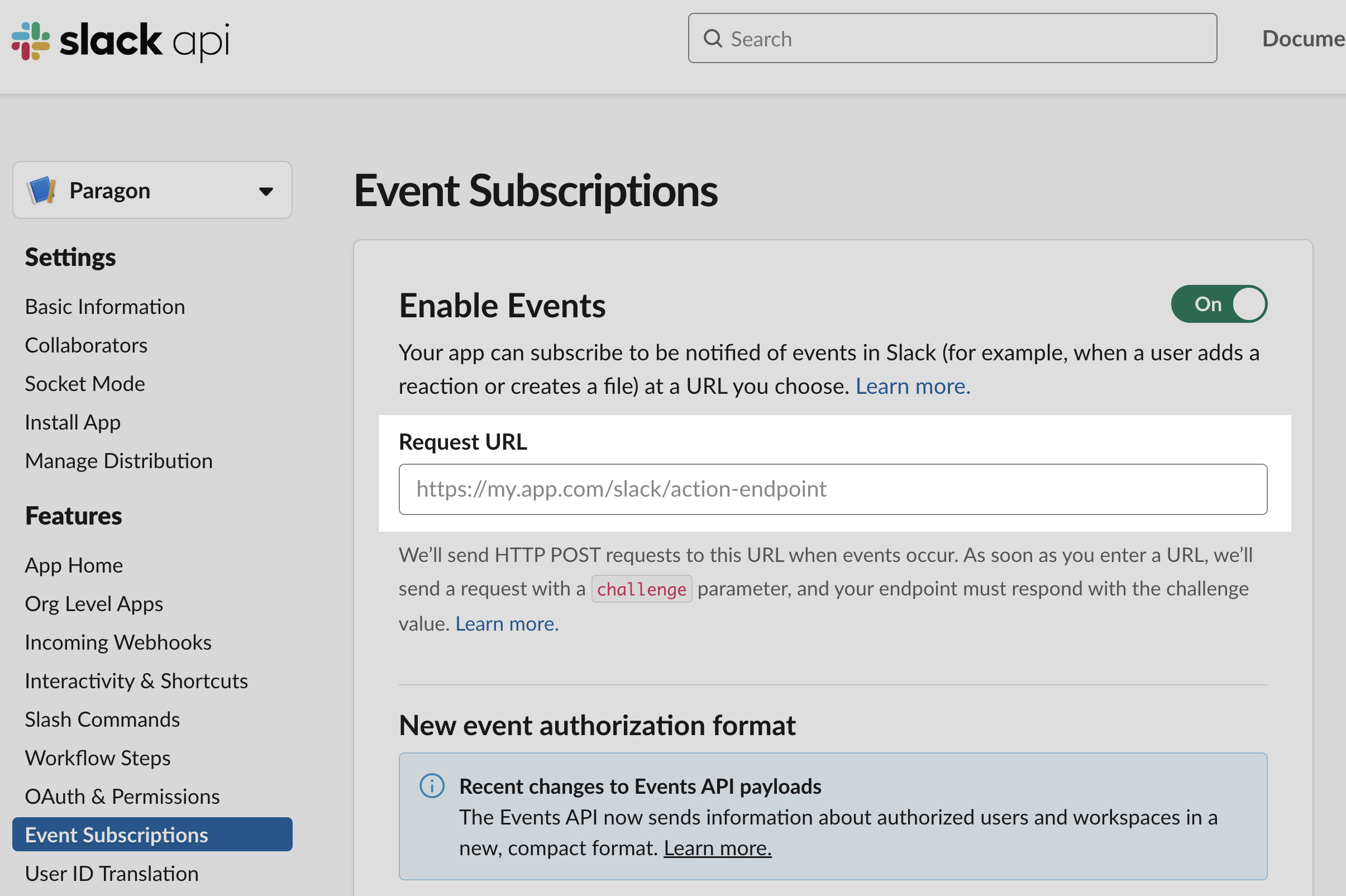Open the Slash Commands page

pos(102,719)
